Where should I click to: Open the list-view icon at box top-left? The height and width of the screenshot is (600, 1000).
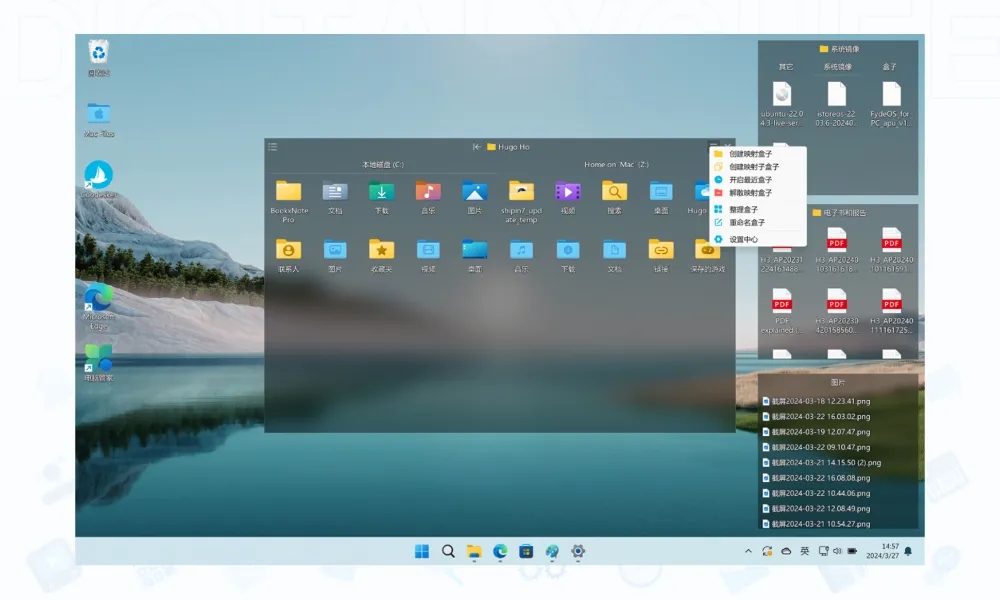pos(273,147)
